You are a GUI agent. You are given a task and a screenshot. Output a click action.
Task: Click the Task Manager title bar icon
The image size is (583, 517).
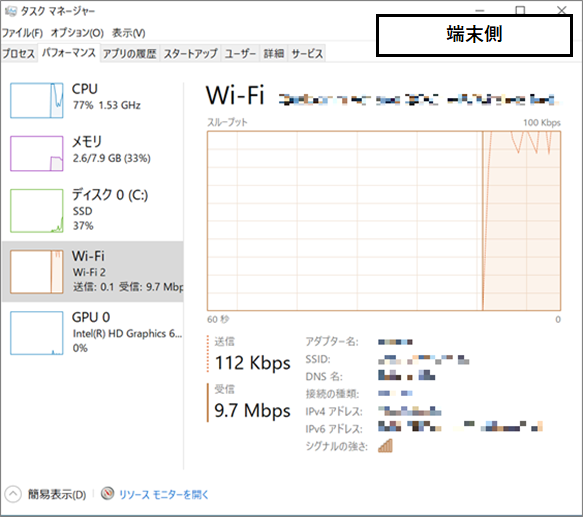pyautogui.click(x=11, y=11)
